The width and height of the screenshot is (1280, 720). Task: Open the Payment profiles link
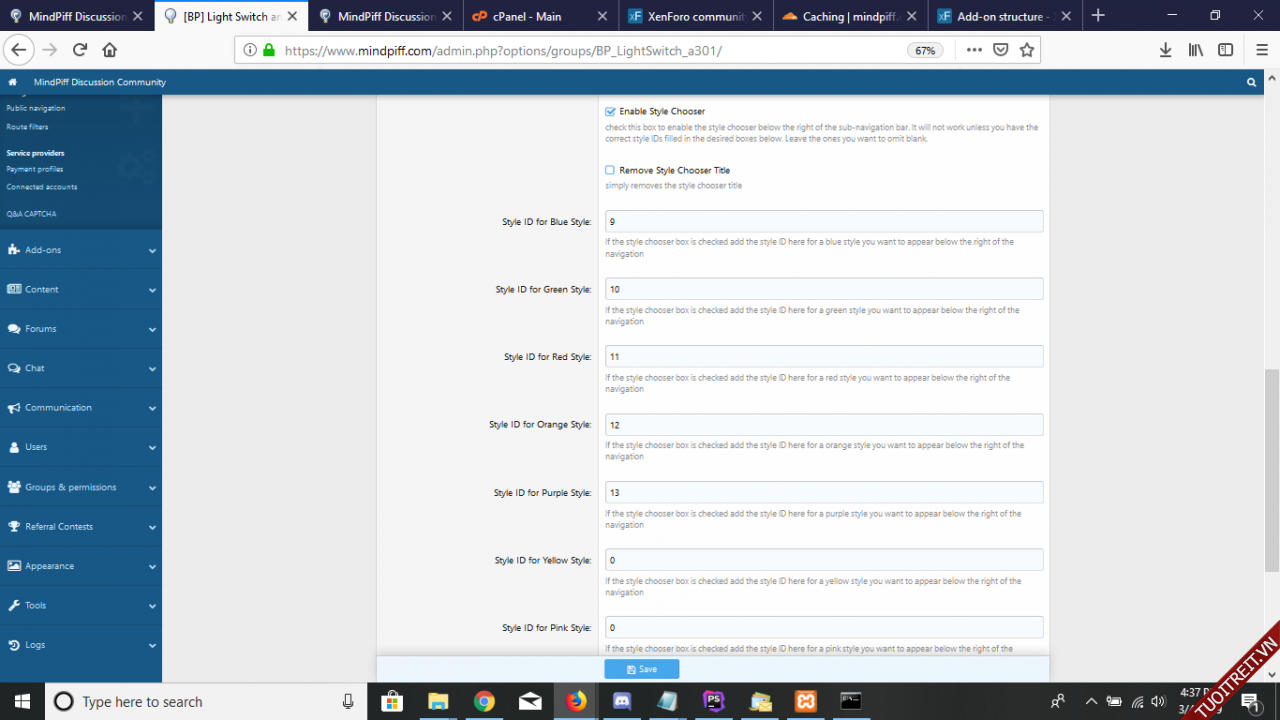[x=35, y=169]
